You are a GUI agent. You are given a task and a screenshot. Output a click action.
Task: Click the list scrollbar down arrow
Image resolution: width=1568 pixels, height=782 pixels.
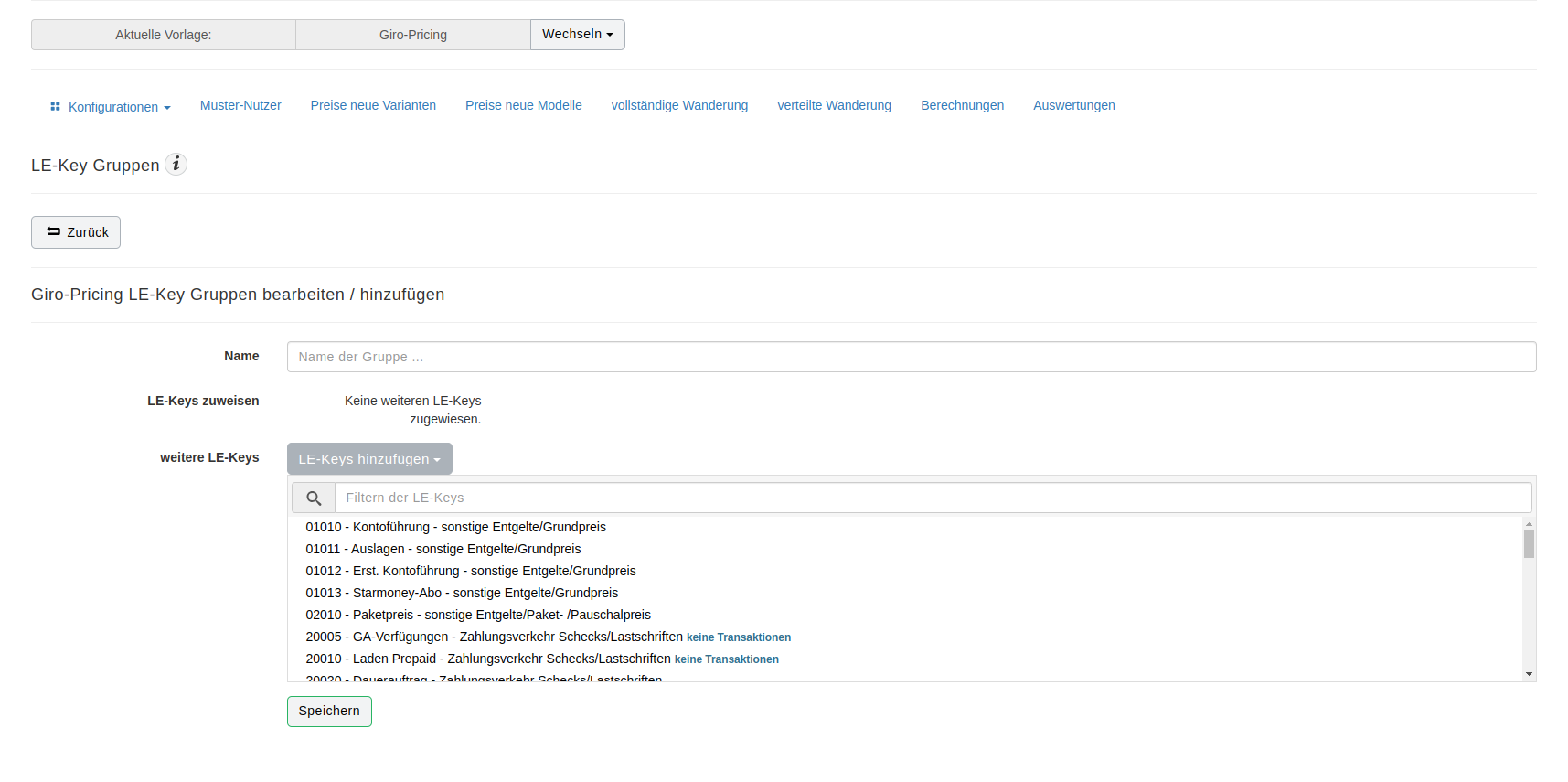pos(1529,674)
